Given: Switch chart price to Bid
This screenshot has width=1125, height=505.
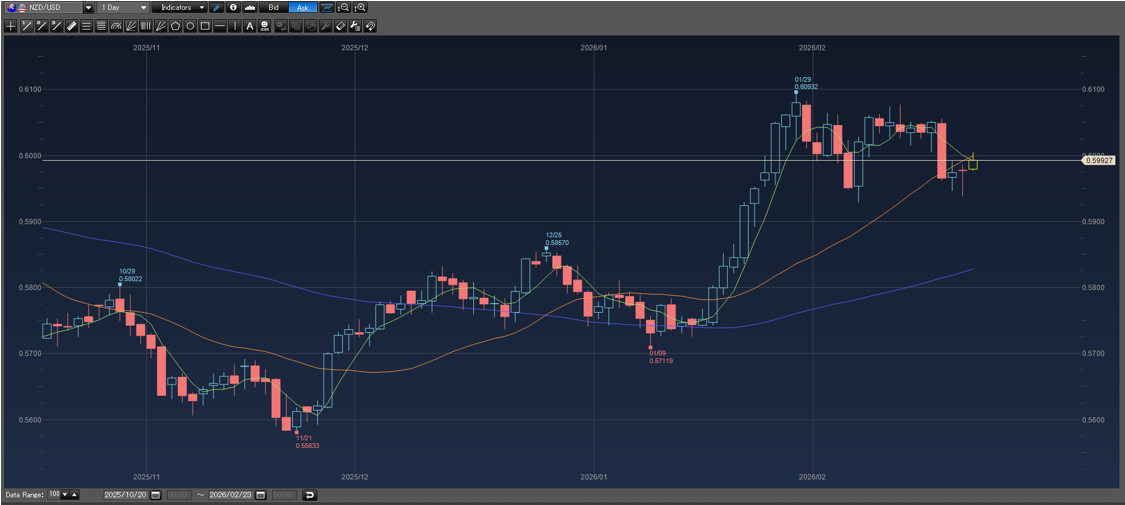Looking at the screenshot, I should point(273,7).
